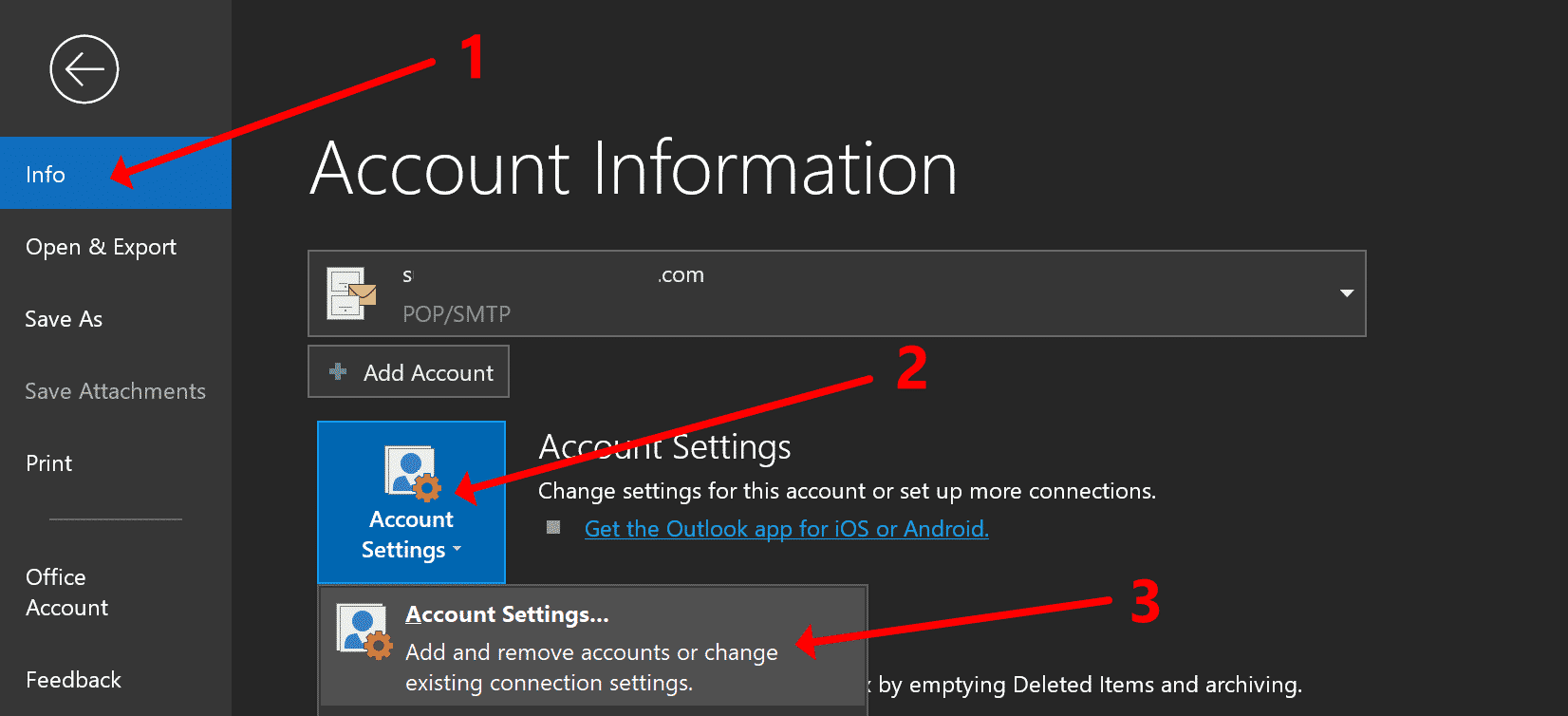The height and width of the screenshot is (716, 1568).
Task: Select the Info menu item
Action: [x=116, y=173]
